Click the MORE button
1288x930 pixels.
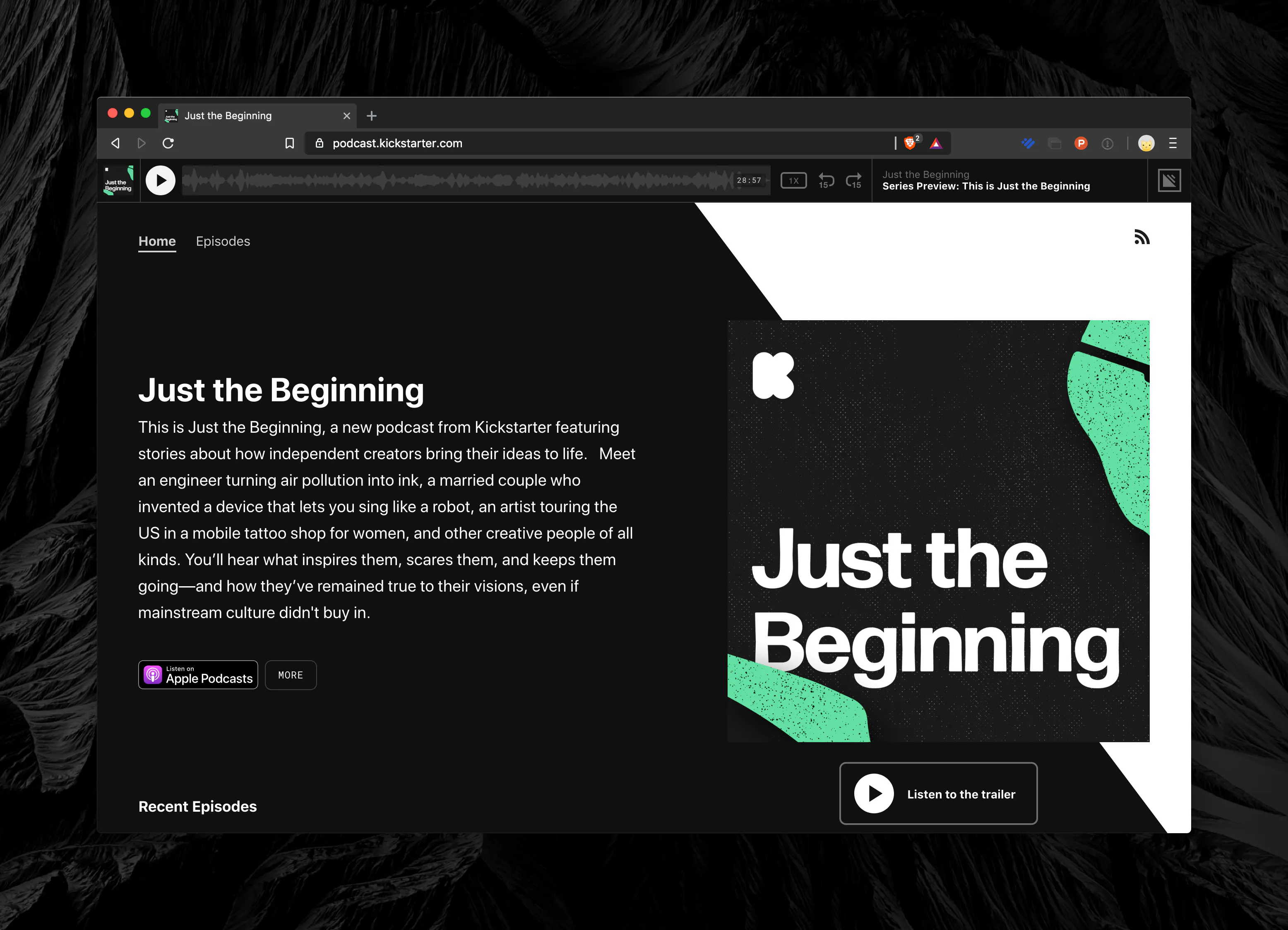tap(291, 675)
